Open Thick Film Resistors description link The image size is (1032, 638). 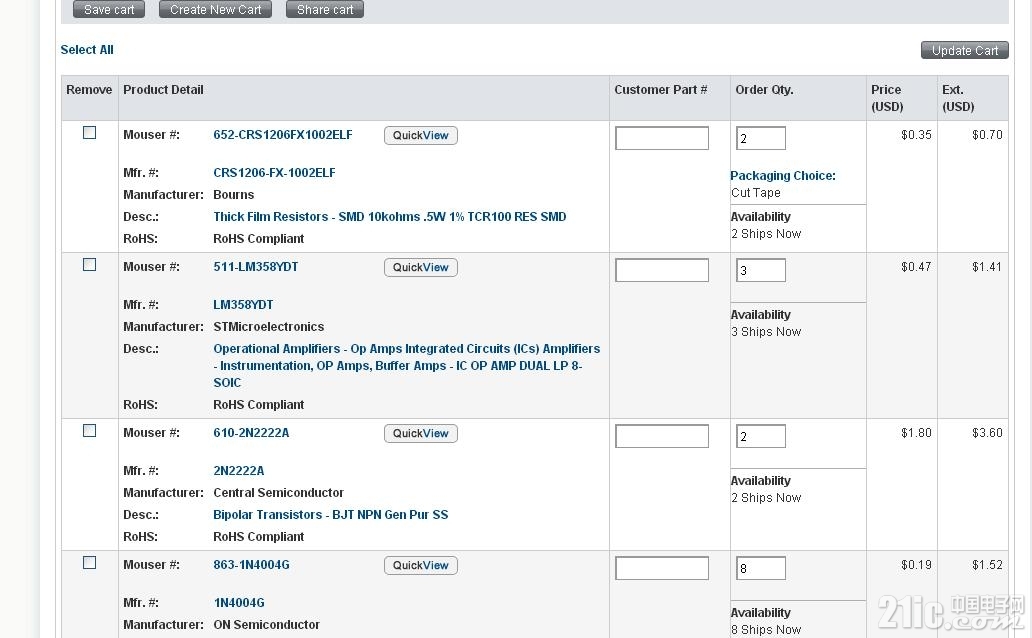coord(390,217)
